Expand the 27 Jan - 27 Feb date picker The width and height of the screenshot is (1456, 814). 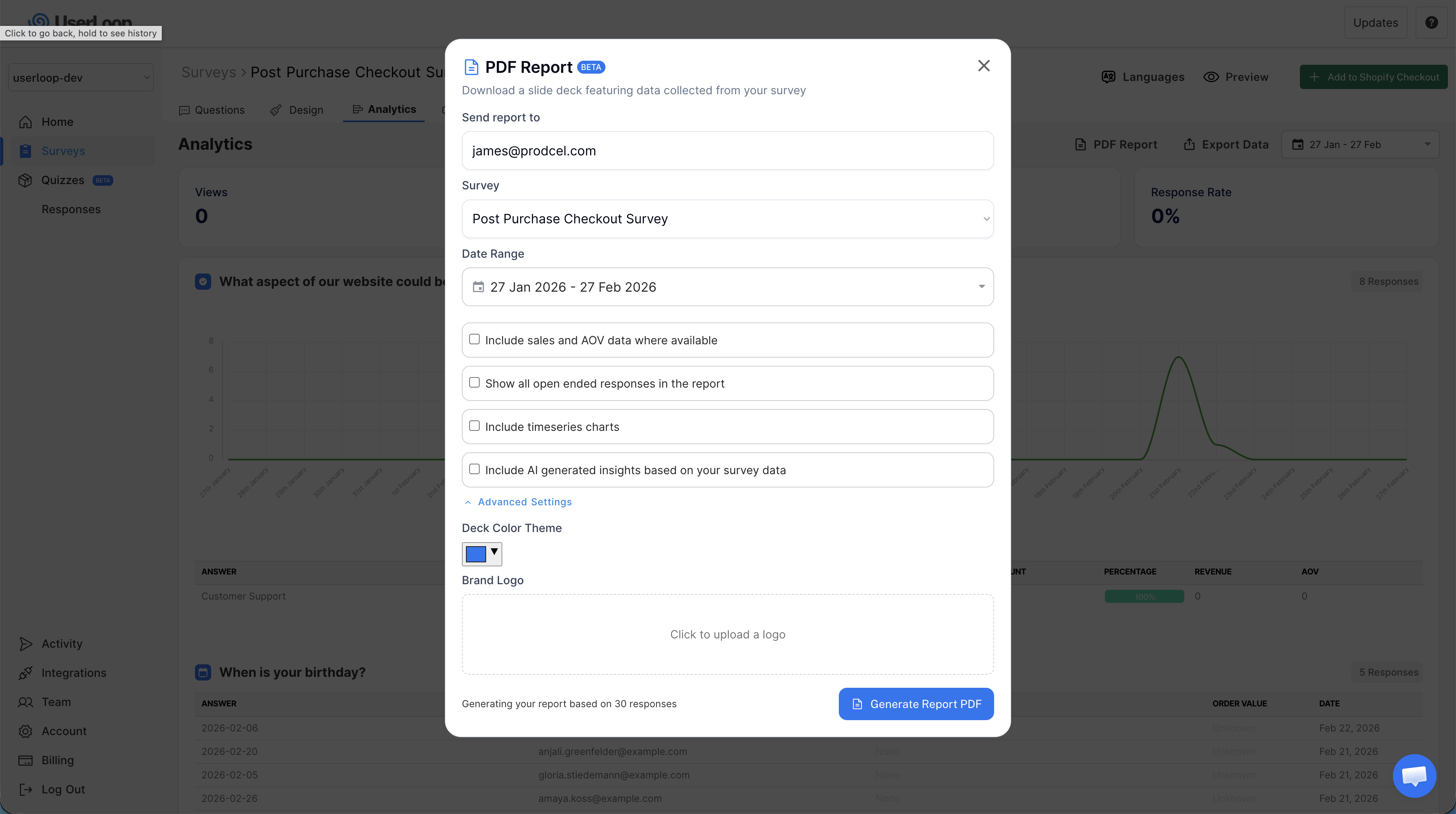click(1361, 144)
